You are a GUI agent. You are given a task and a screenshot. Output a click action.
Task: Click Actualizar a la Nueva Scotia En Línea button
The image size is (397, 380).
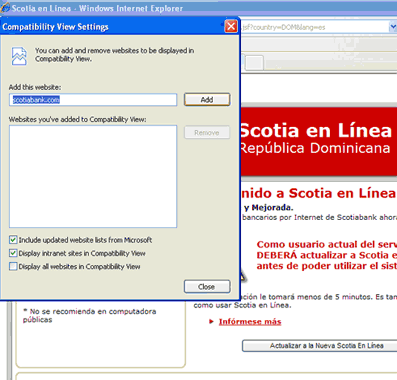pos(319,346)
